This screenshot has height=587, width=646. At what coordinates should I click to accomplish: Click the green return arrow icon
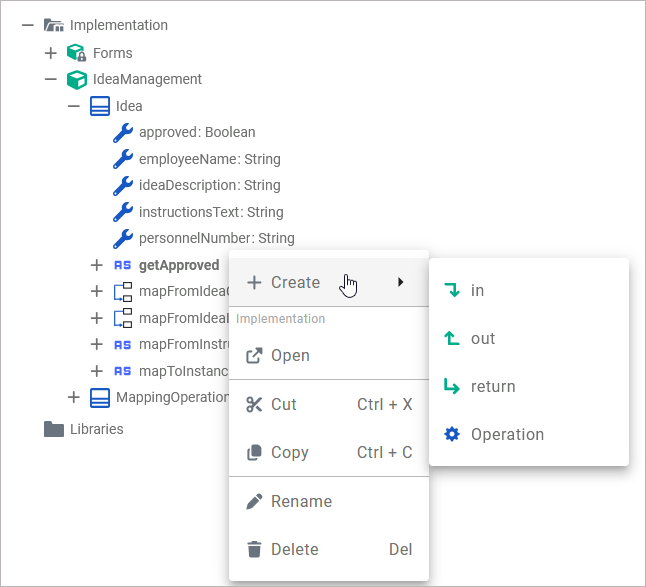click(452, 387)
